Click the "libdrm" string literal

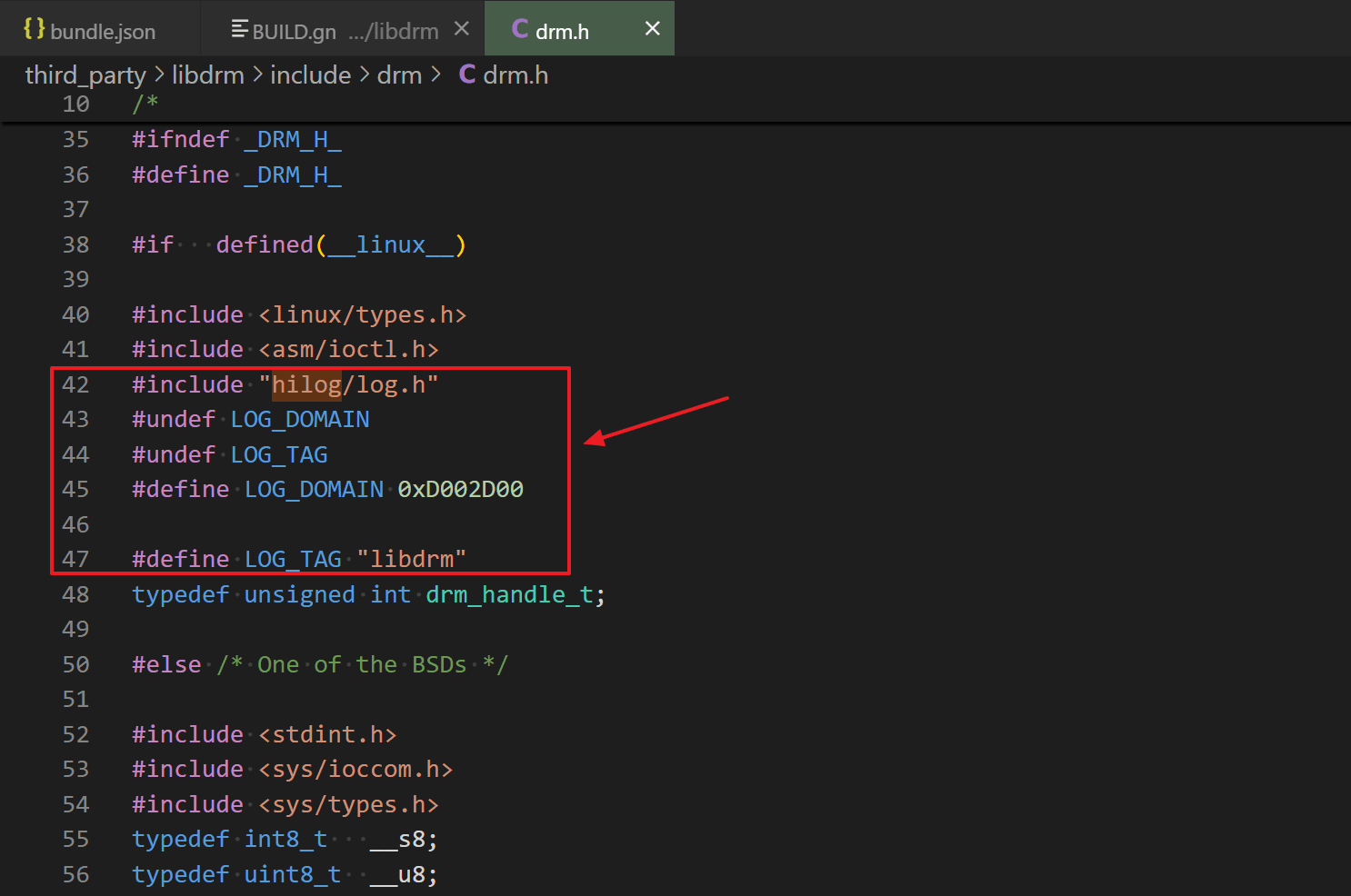point(412,560)
